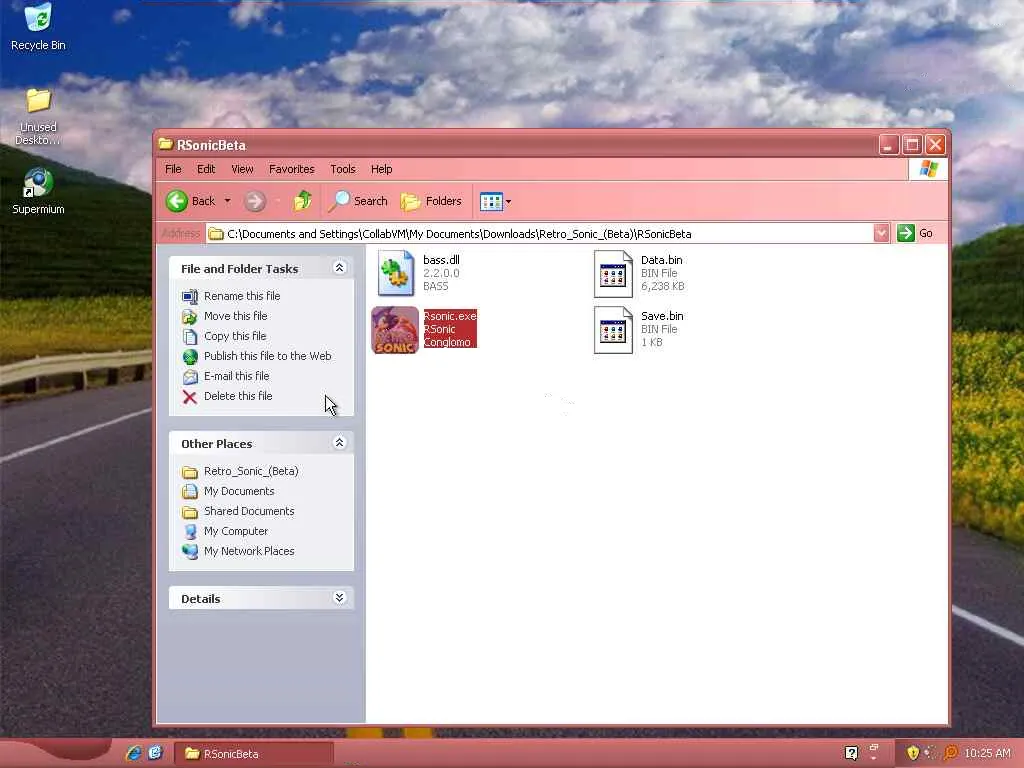1024x768 pixels.
Task: Click the orange magnifier tray icon
Action: pos(951,753)
